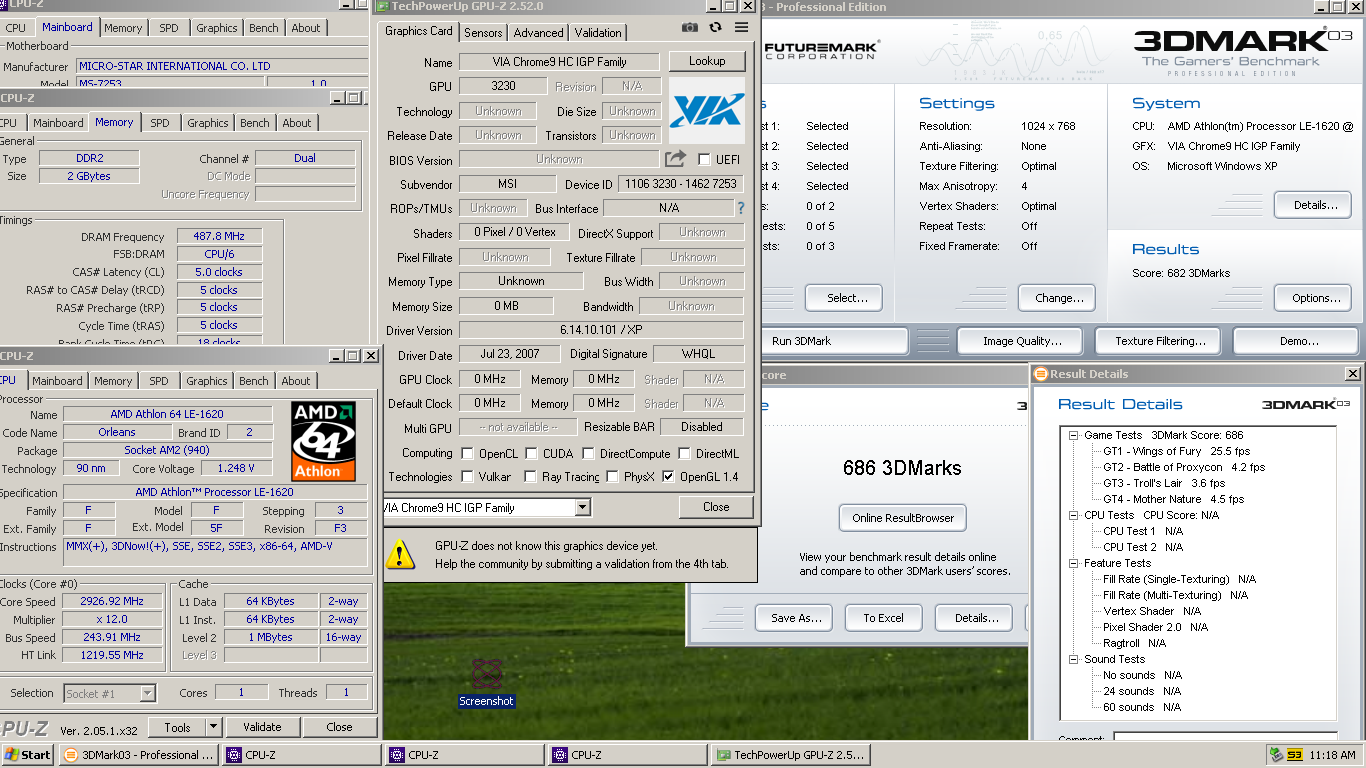Click Online ResultBrowser button
This screenshot has height=768, width=1366.
(903, 518)
